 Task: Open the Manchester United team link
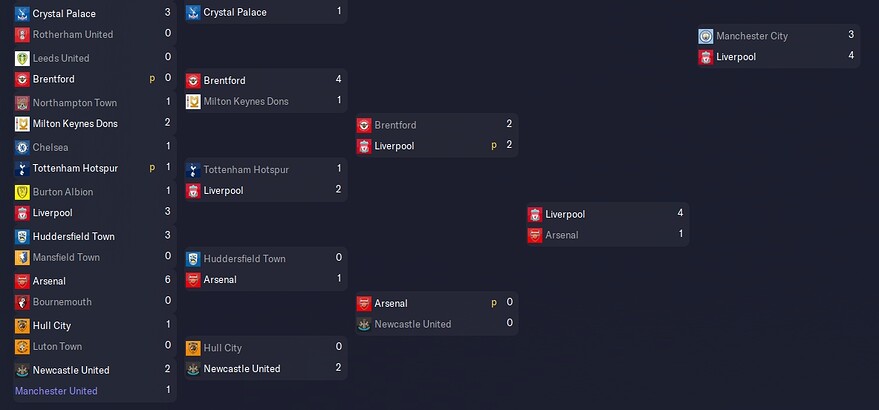coord(56,391)
